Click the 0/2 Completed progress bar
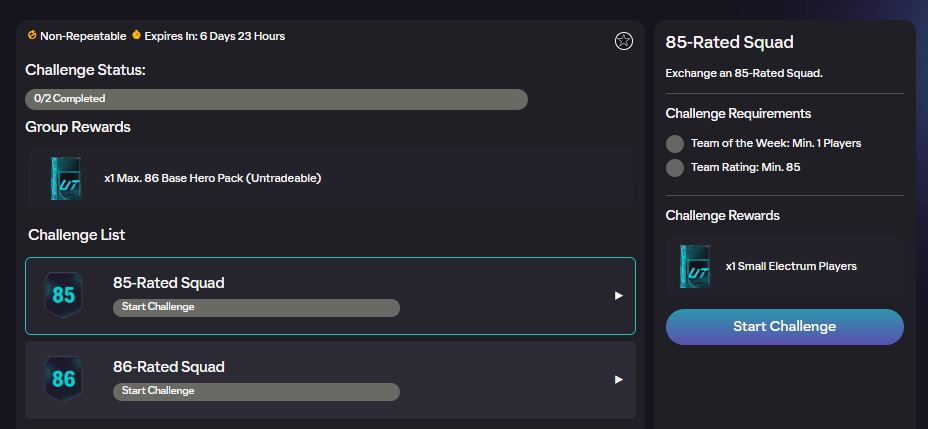 276,99
